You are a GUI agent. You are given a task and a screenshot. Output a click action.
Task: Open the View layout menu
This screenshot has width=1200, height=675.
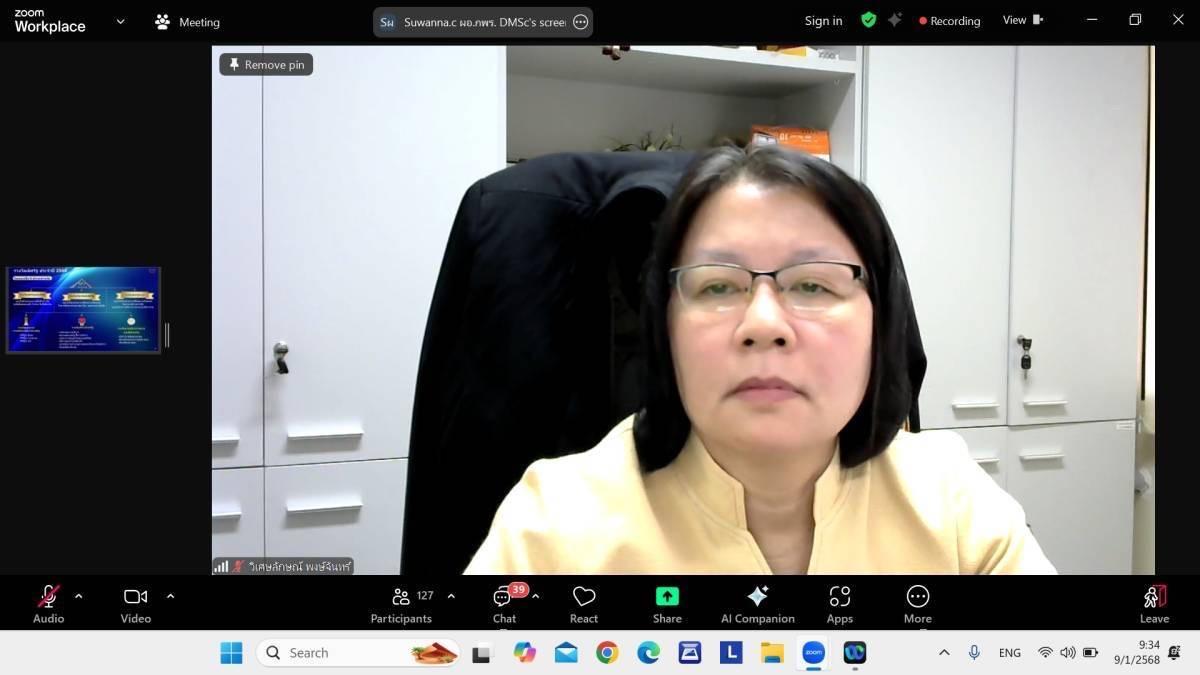(x=1022, y=20)
